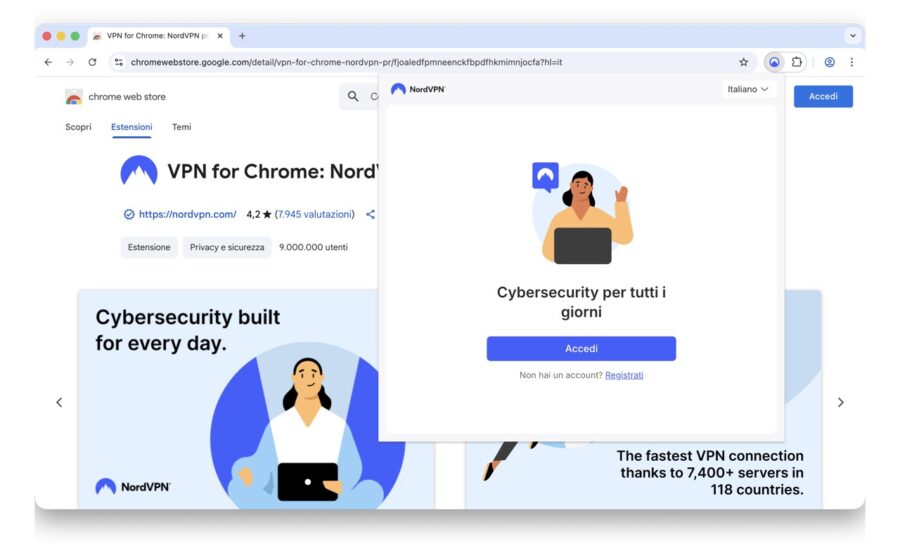Reload the page
900x555 pixels.
coord(92,62)
